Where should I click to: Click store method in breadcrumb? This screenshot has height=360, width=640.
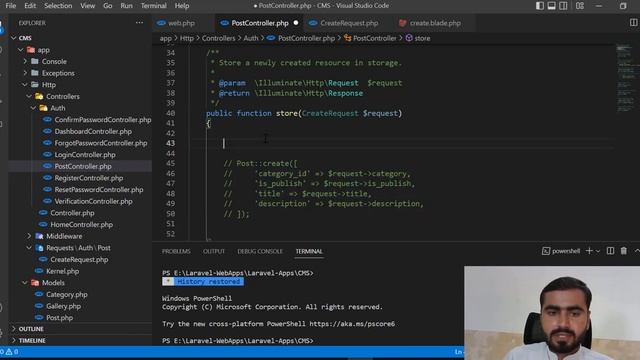pos(418,38)
